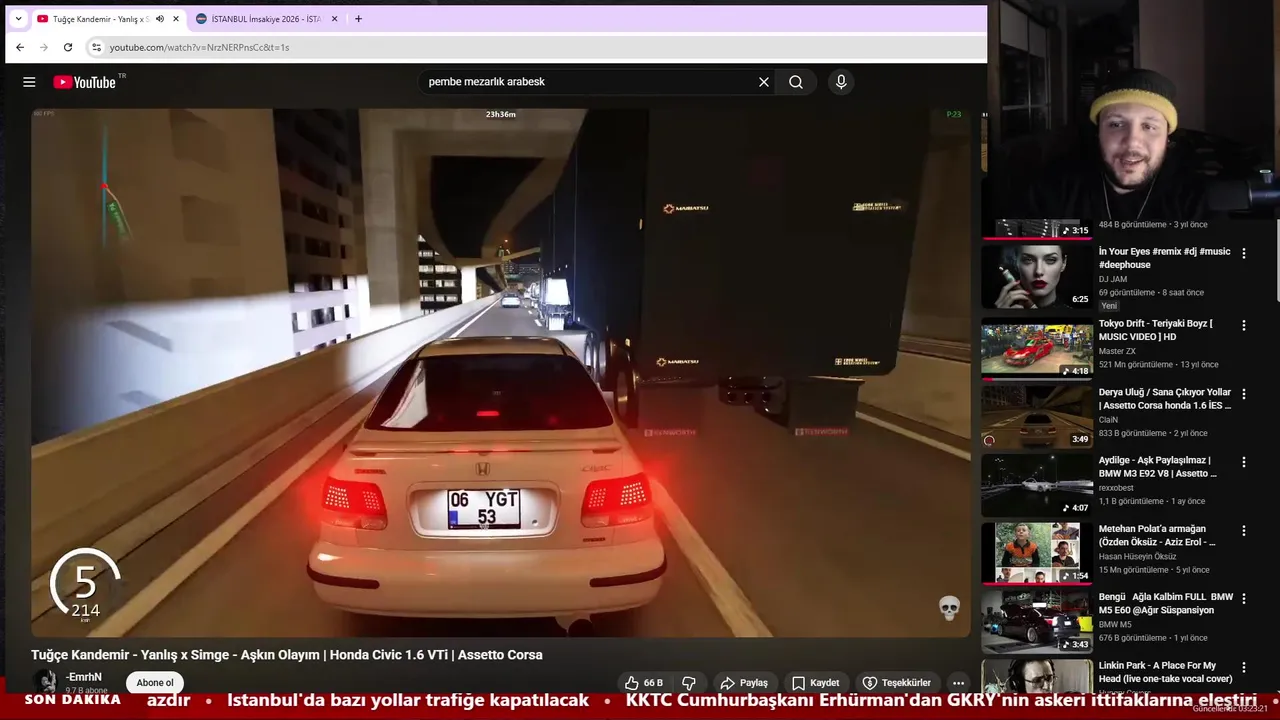Click the Teşekkürler button
Image resolution: width=1280 pixels, height=720 pixels.
(896, 683)
